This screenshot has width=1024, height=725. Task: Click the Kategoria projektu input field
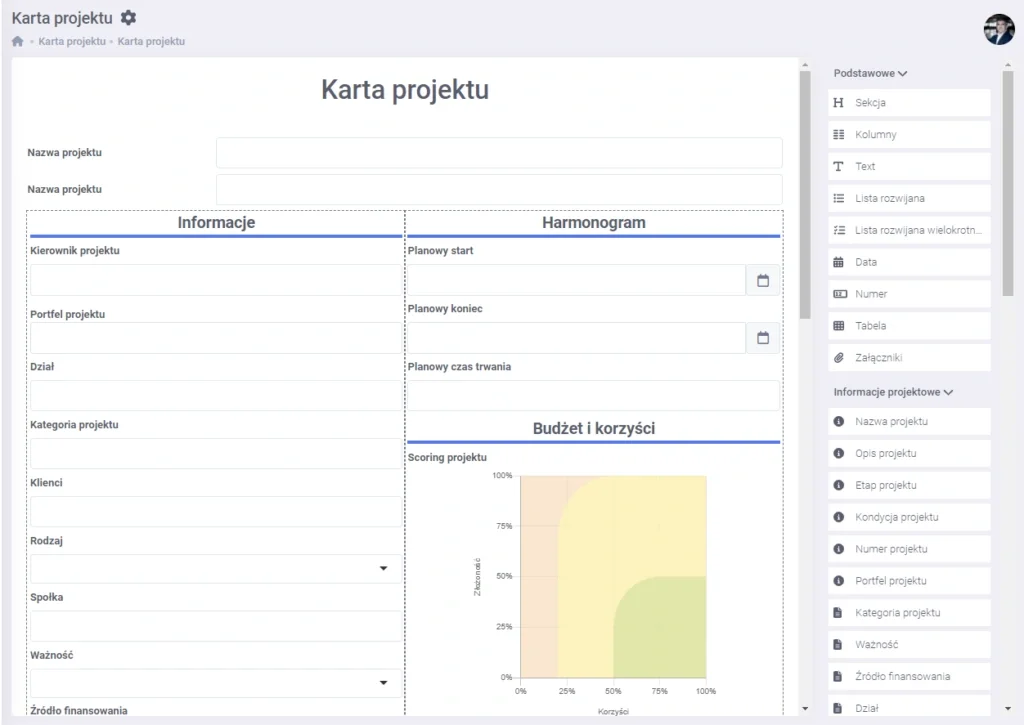(x=216, y=453)
